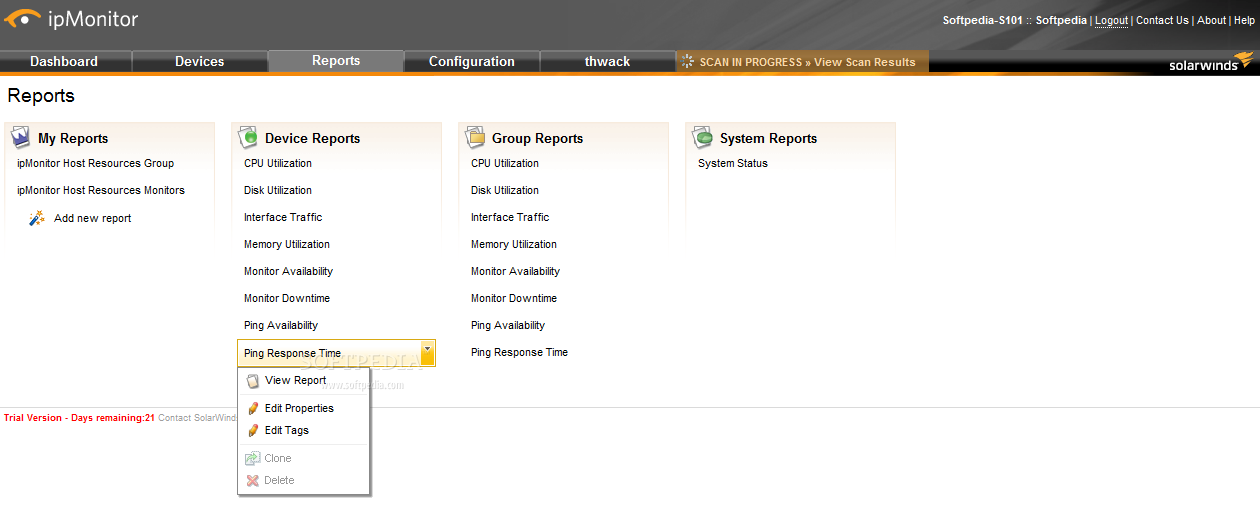The image size is (1260, 506).
Task: Open Group Reports Monitor Downtime
Action: (514, 298)
